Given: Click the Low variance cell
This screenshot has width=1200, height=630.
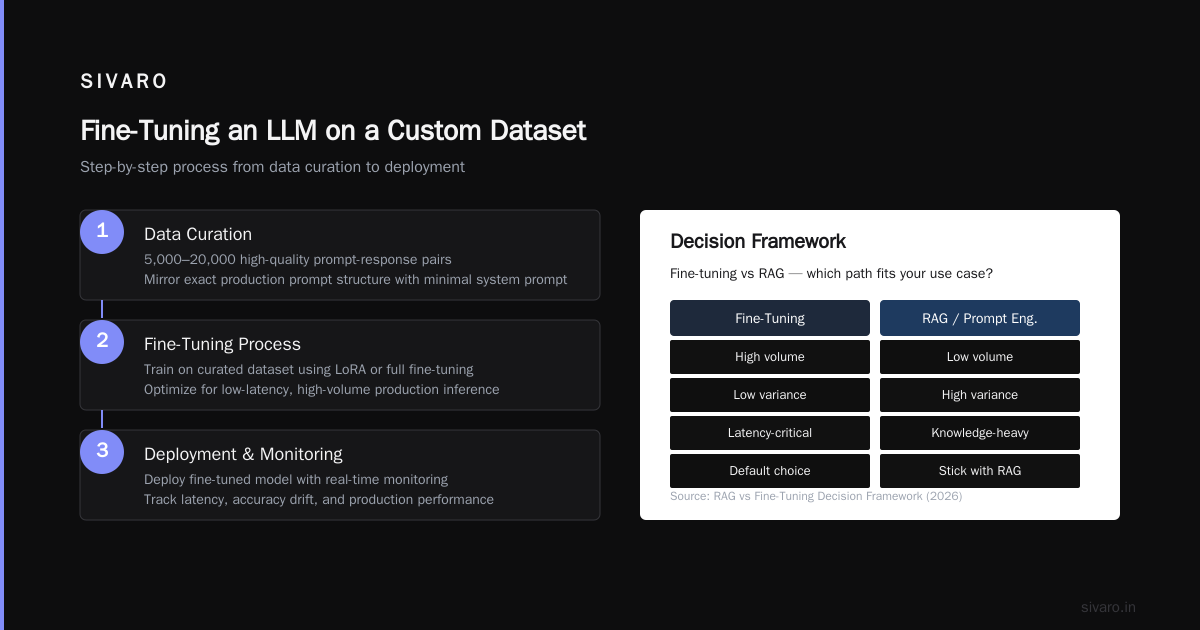Looking at the screenshot, I should coord(770,395).
